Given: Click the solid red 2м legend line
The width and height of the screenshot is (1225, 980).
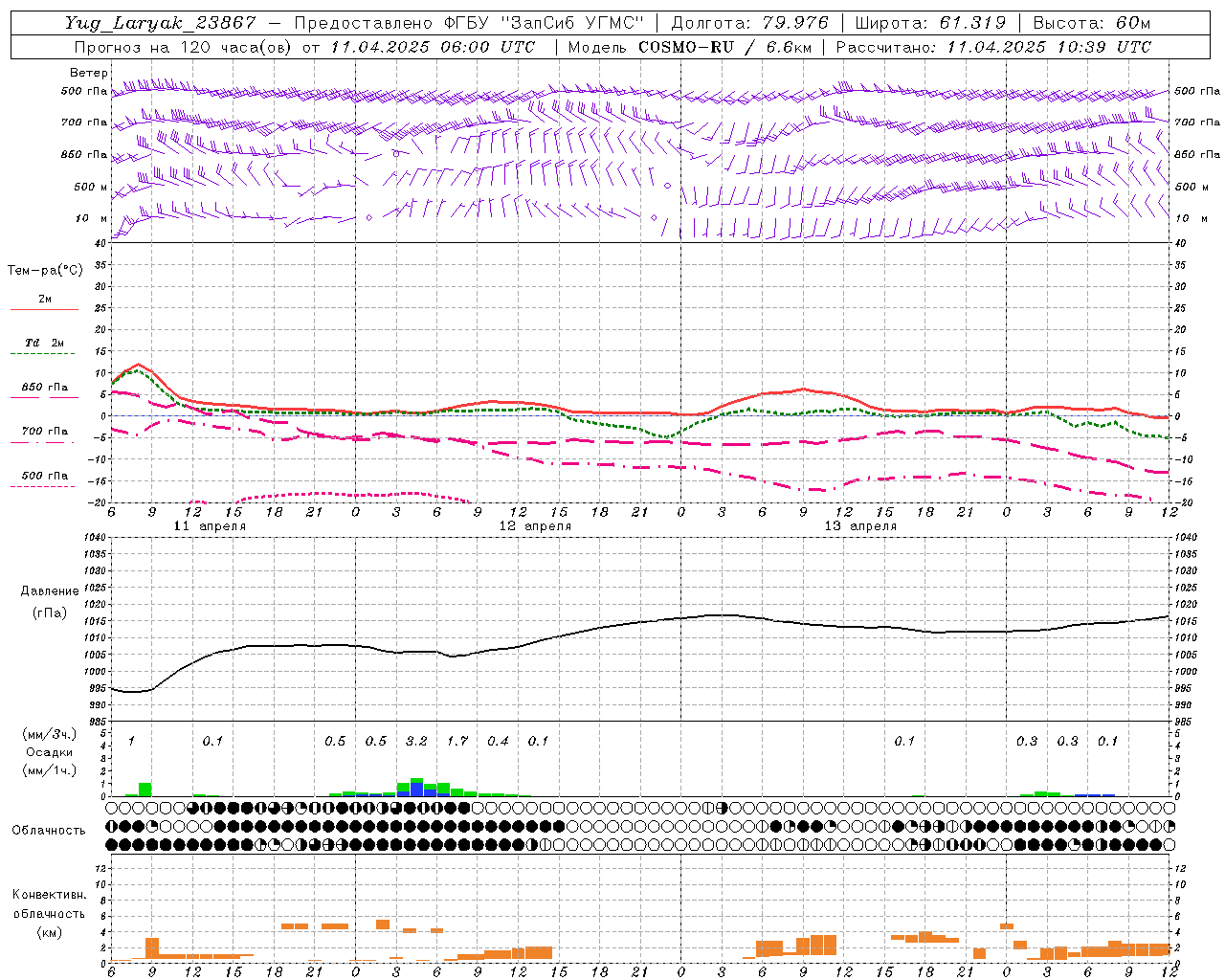Looking at the screenshot, I should pyautogui.click(x=44, y=309).
